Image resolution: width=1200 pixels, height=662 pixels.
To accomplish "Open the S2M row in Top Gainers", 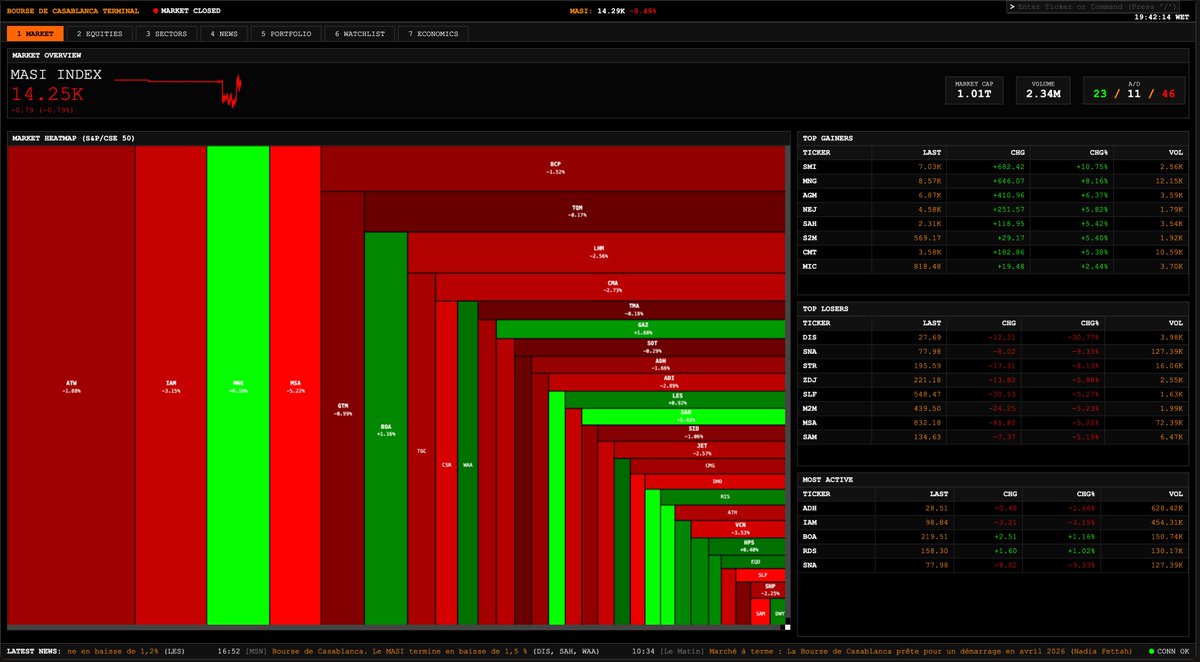I will [x=995, y=238].
